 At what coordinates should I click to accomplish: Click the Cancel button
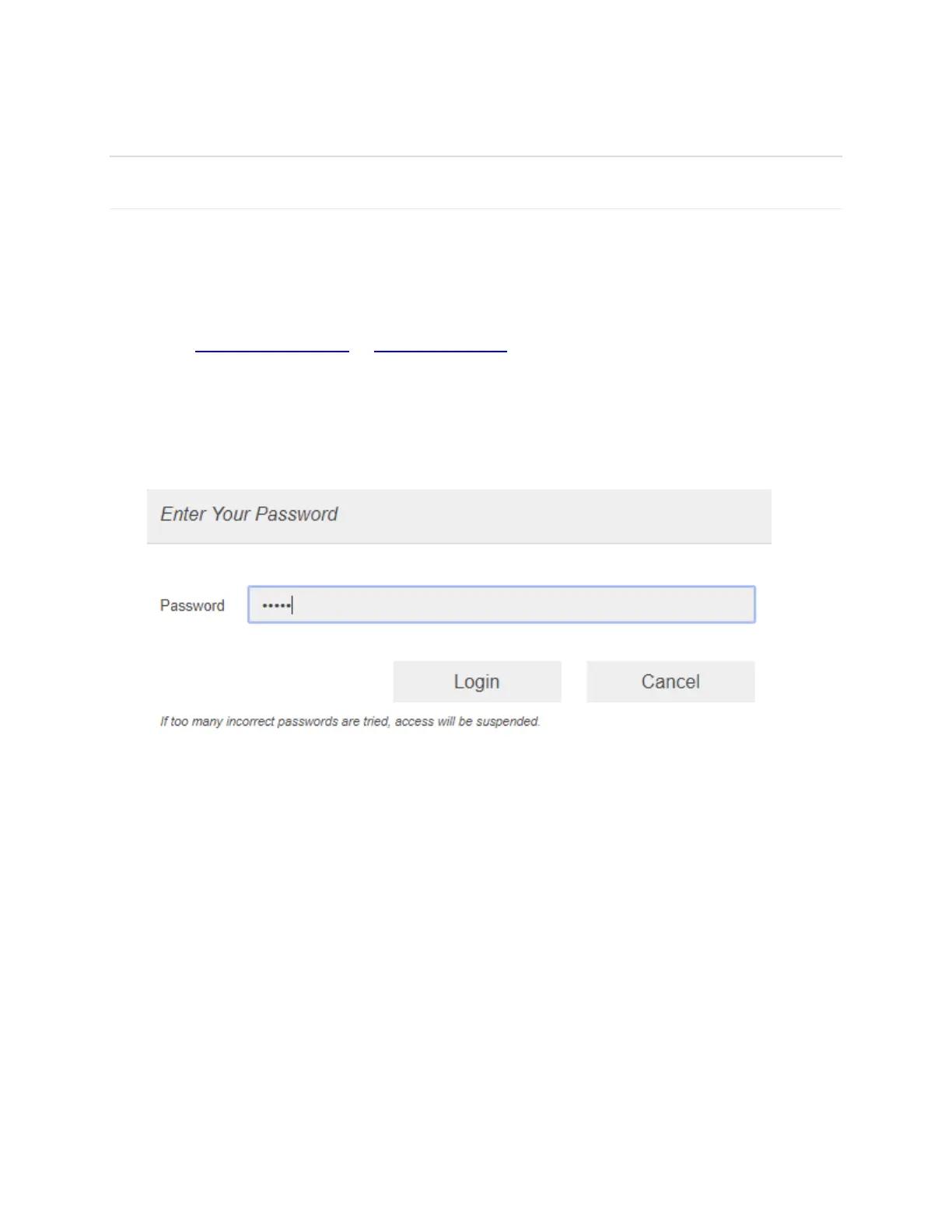[x=670, y=681]
